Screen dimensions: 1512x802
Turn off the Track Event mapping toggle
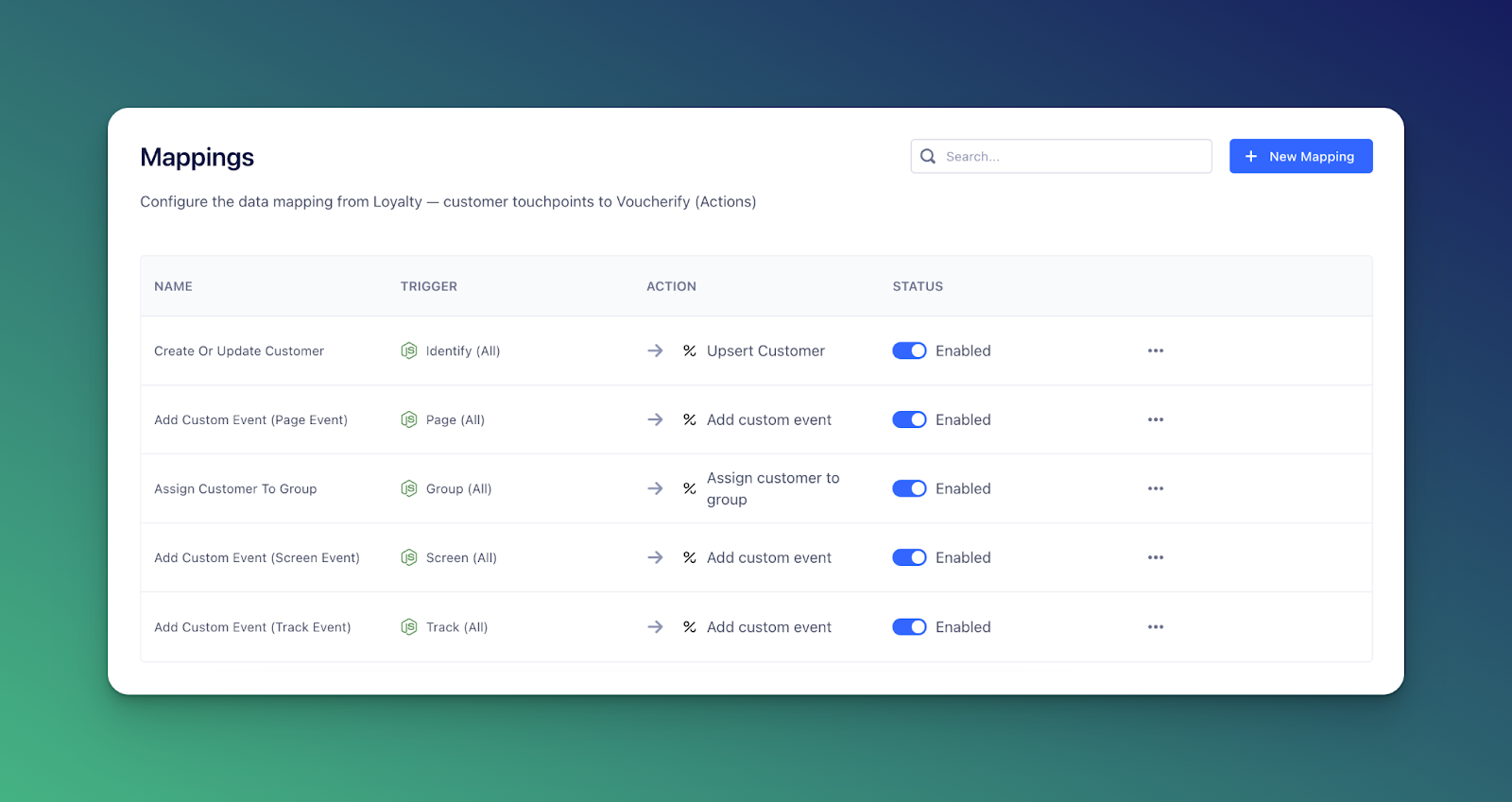(x=909, y=627)
